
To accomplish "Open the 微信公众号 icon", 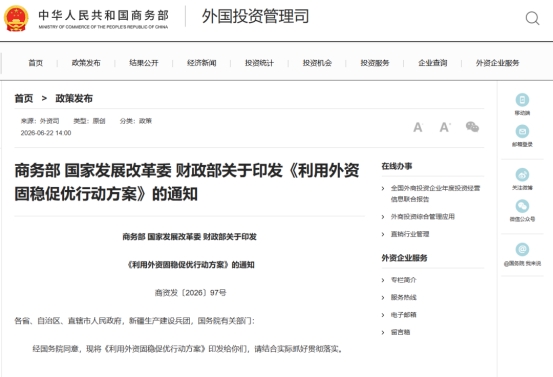I will pos(522,206).
